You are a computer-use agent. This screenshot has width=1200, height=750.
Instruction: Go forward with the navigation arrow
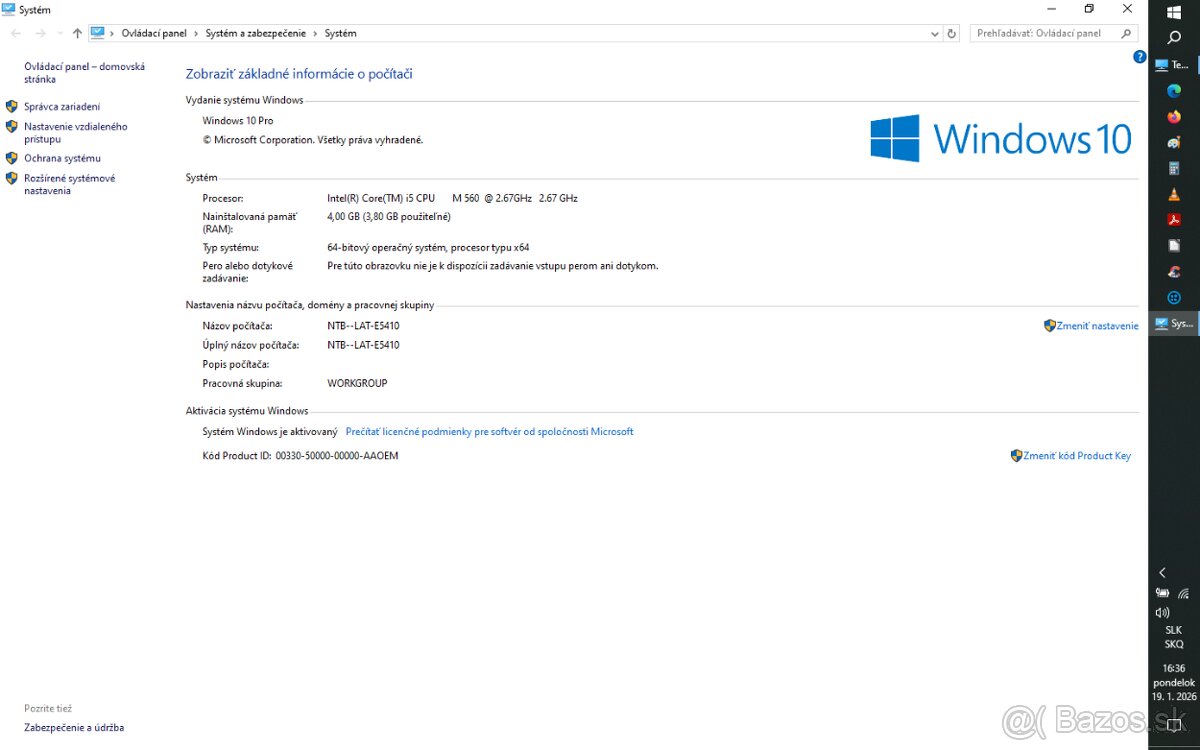click(41, 33)
